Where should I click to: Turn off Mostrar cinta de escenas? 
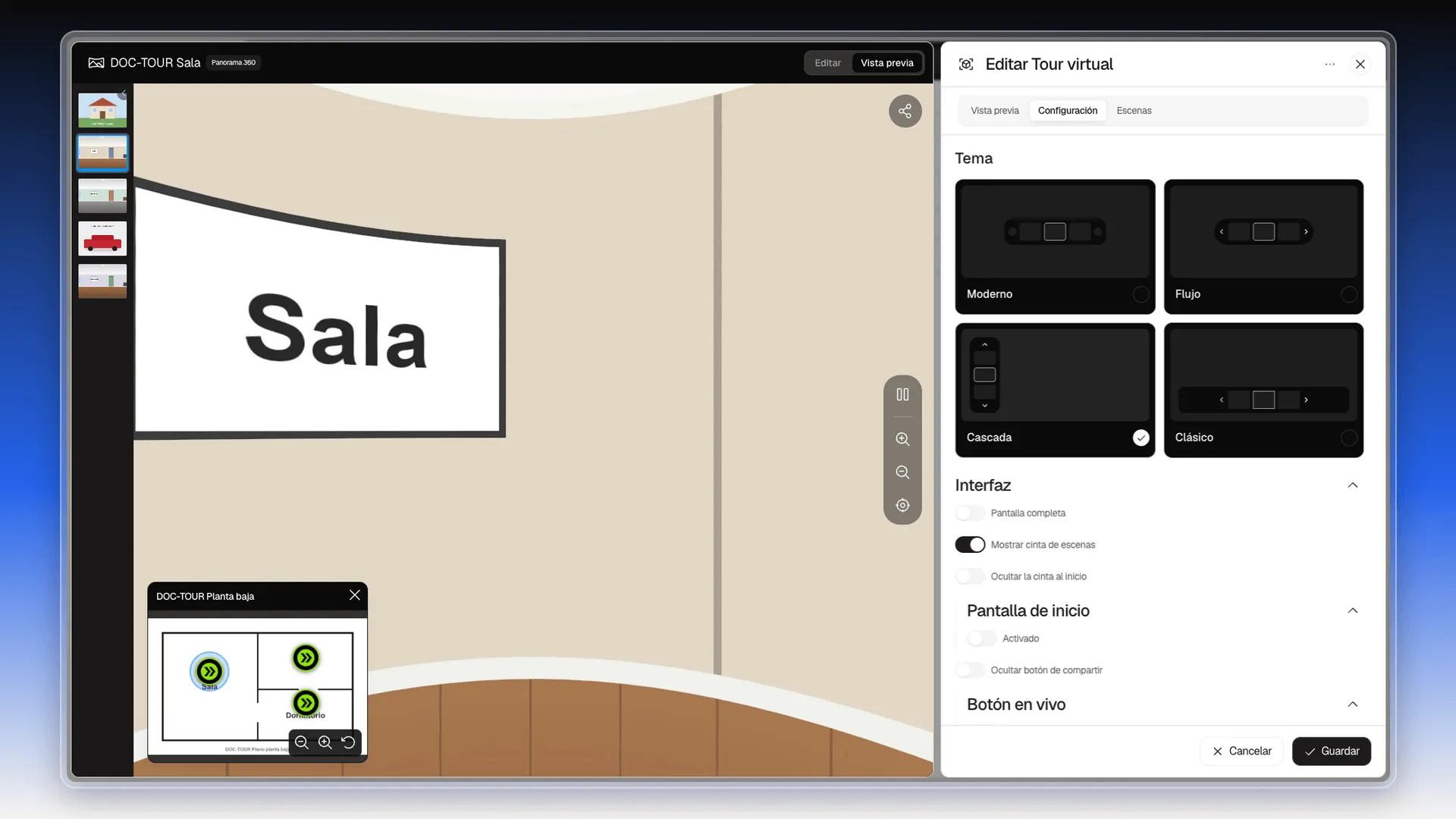(x=970, y=544)
